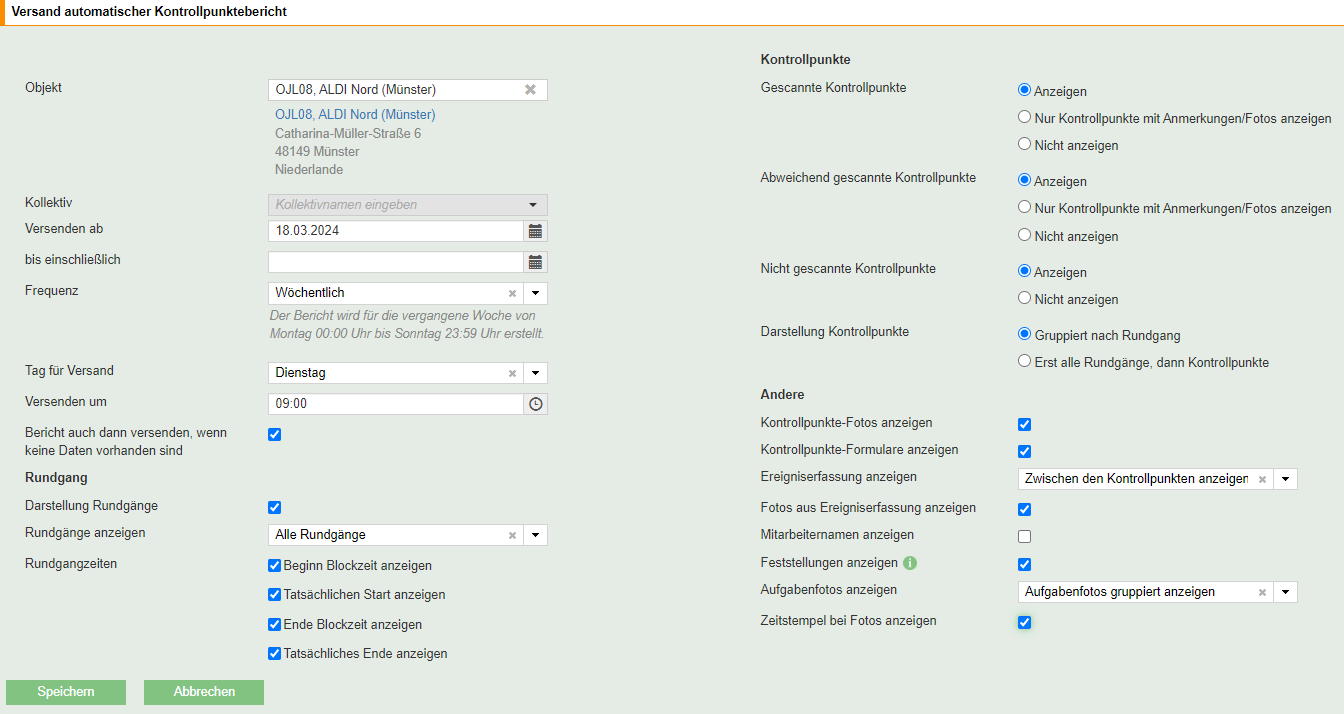Screen dimensions: 1344x714
Task: Open calendar picker for Versenden ab
Action: (x=536, y=231)
